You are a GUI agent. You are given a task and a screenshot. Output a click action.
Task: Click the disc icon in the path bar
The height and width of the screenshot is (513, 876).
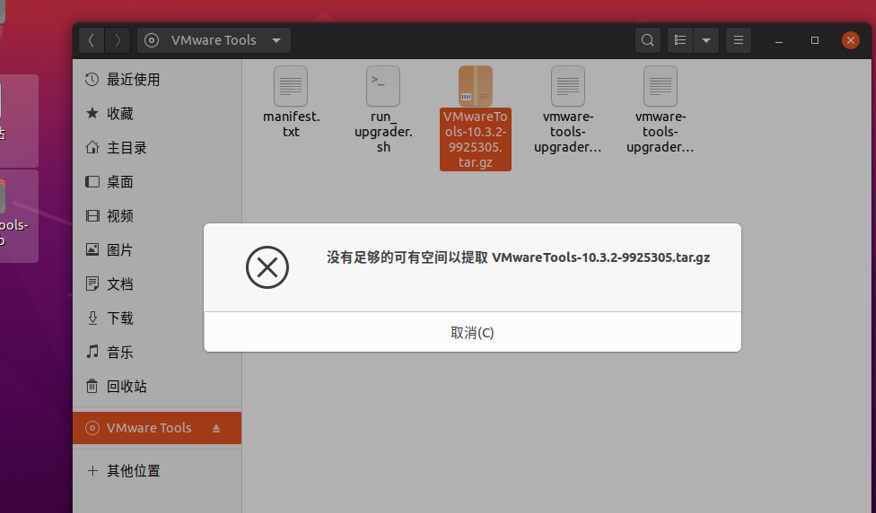(151, 40)
